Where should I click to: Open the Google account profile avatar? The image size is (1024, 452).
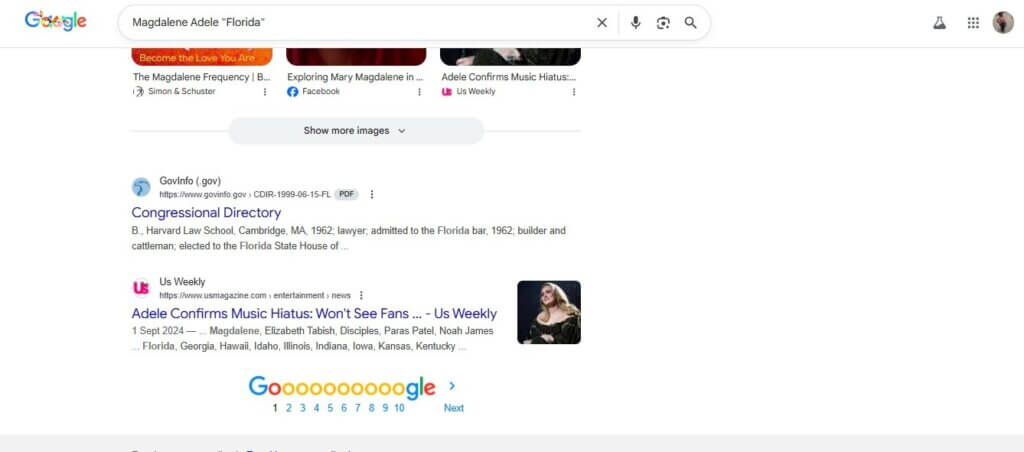click(1003, 23)
